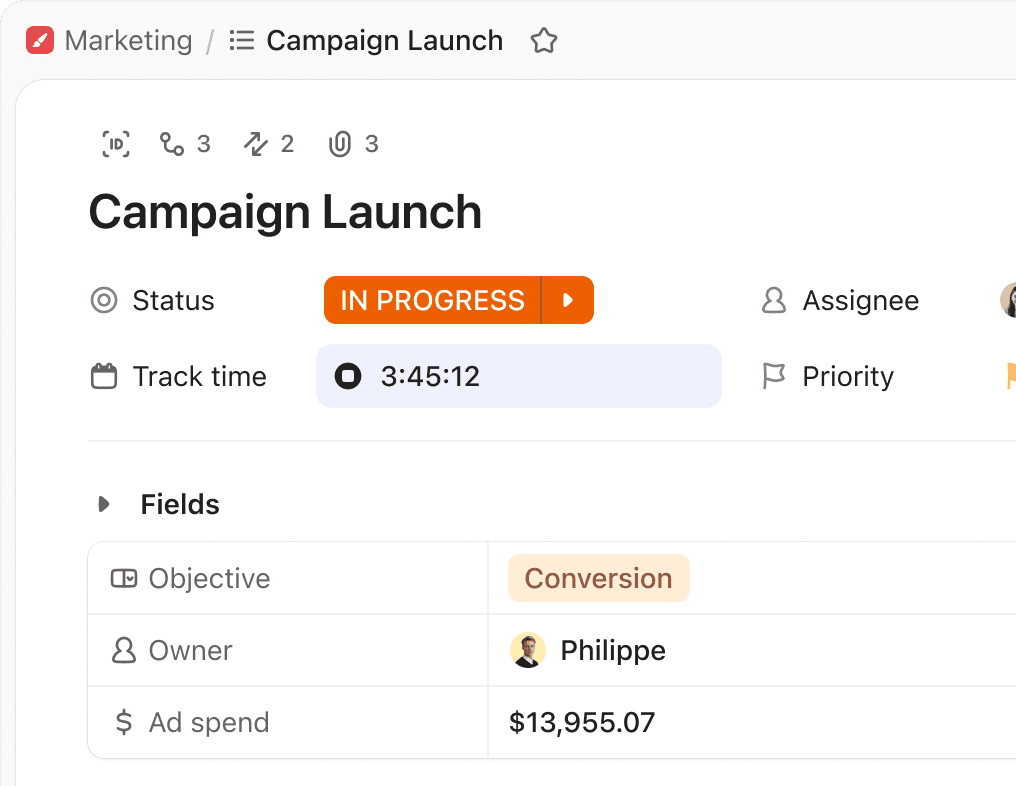Stop the running time tracker

click(x=348, y=376)
